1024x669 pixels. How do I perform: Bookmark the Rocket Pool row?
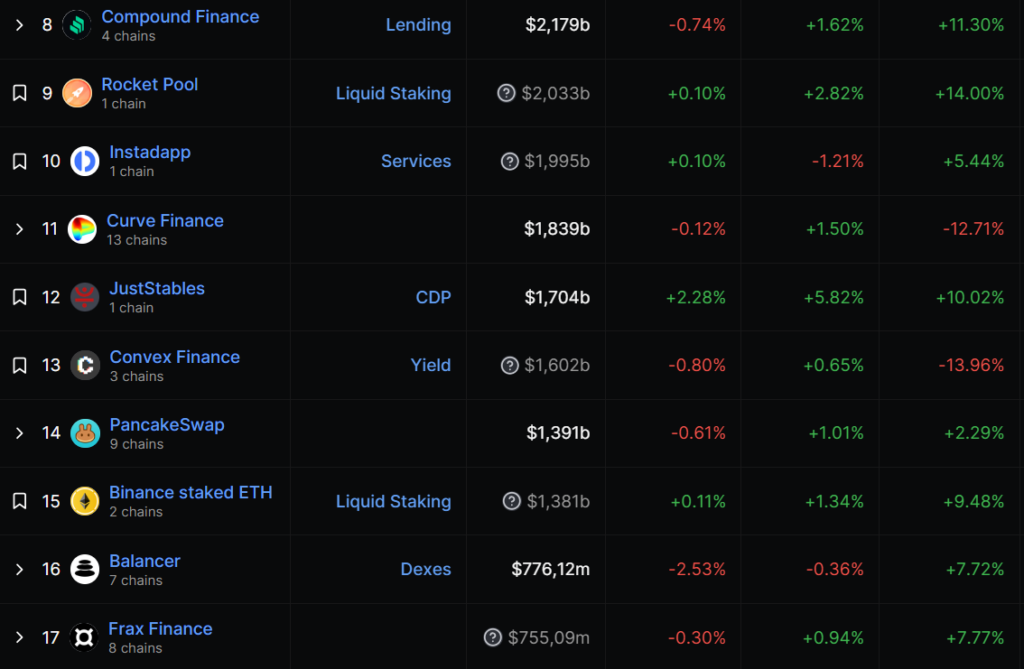[x=19, y=93]
